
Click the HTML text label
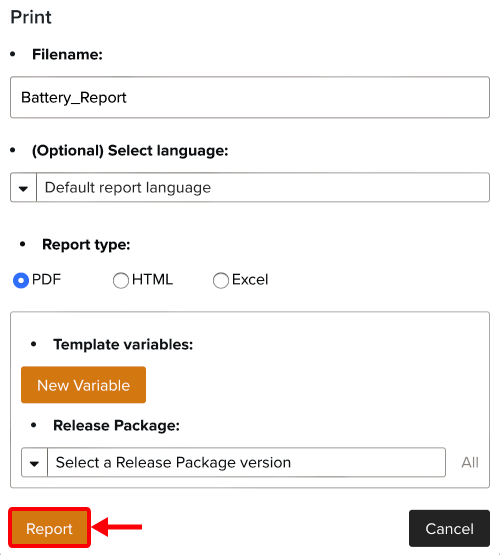[x=153, y=280]
